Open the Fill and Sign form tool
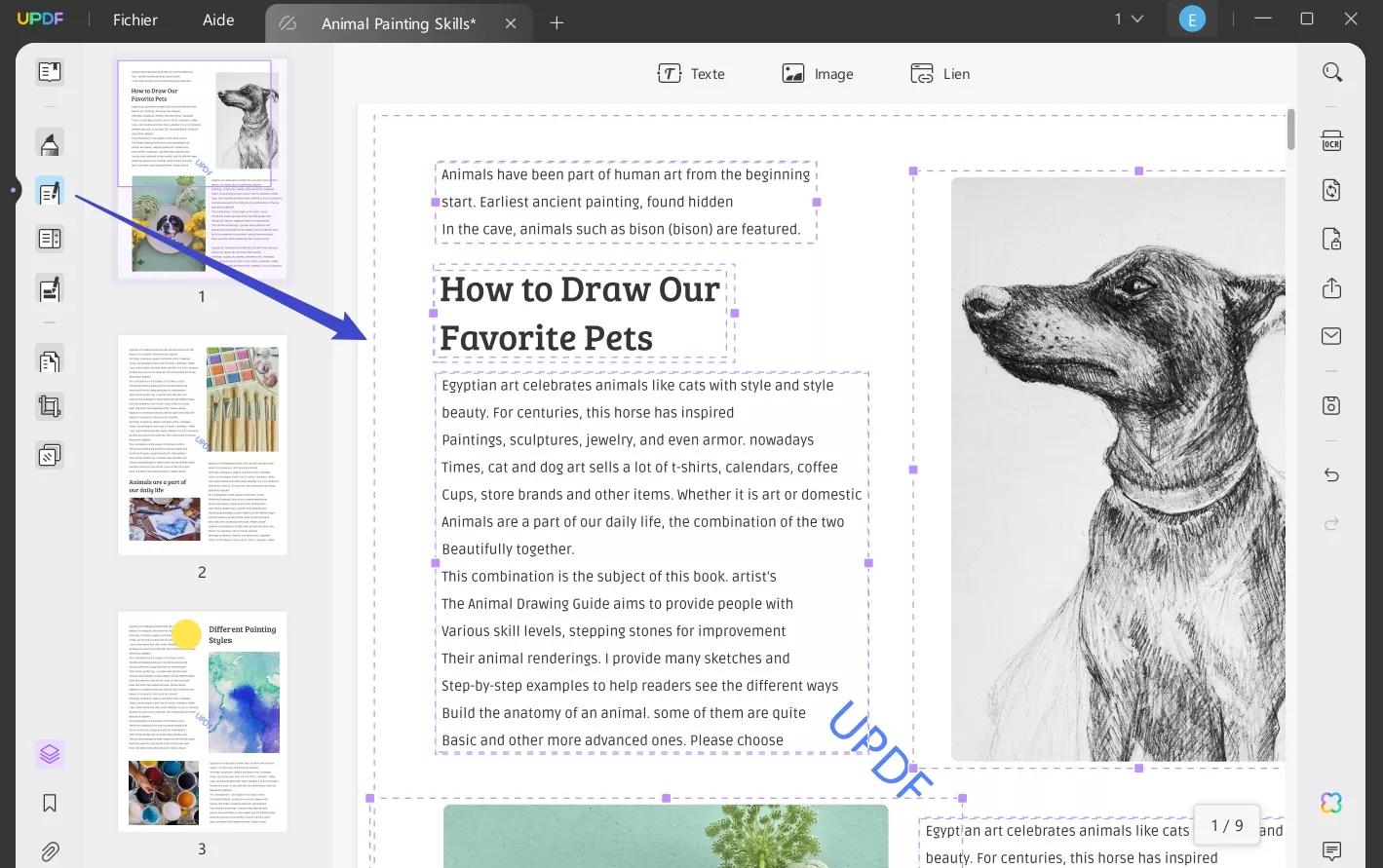This screenshot has height=868, width=1383. point(50,287)
